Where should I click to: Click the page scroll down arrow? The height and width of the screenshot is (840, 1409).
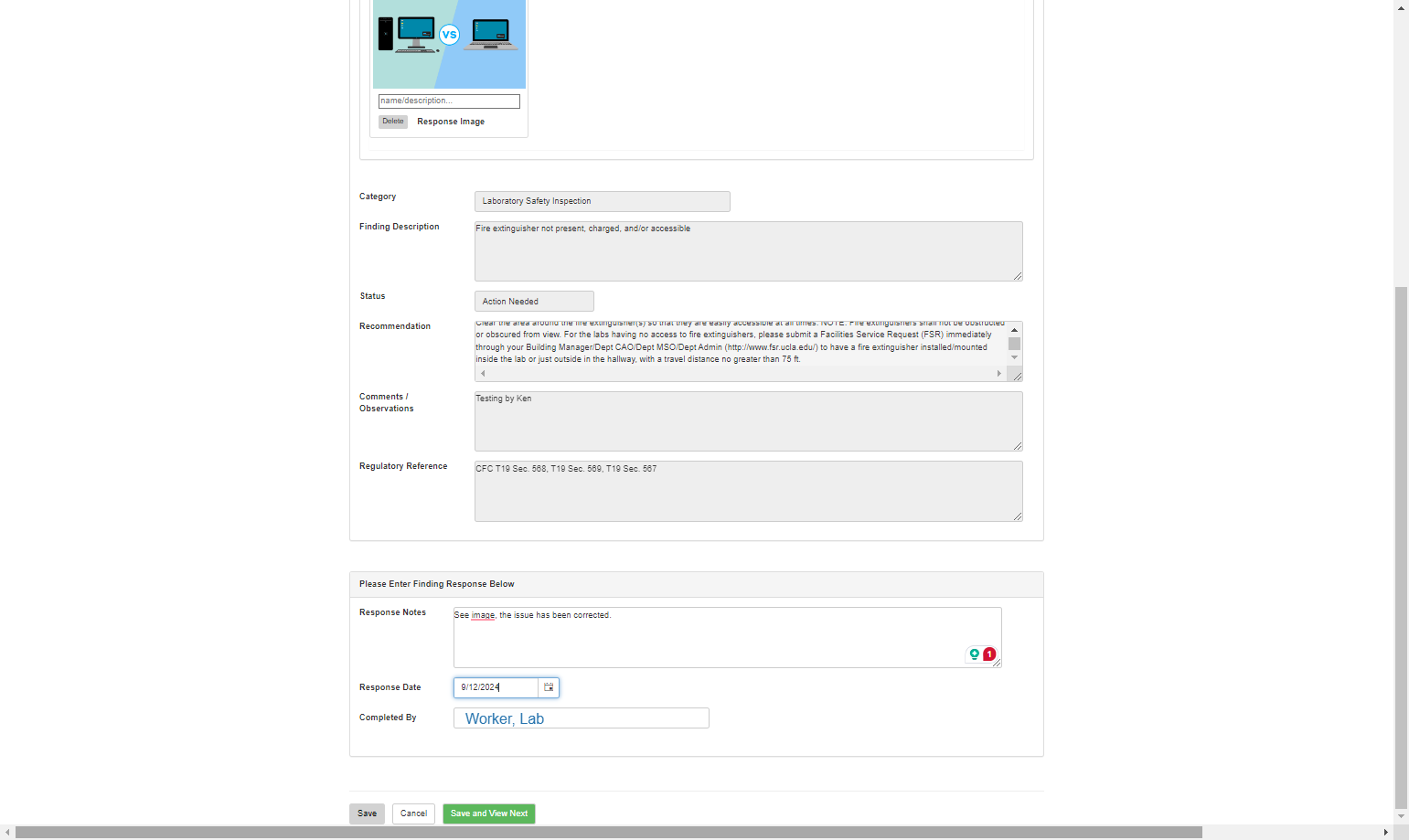point(1401,816)
